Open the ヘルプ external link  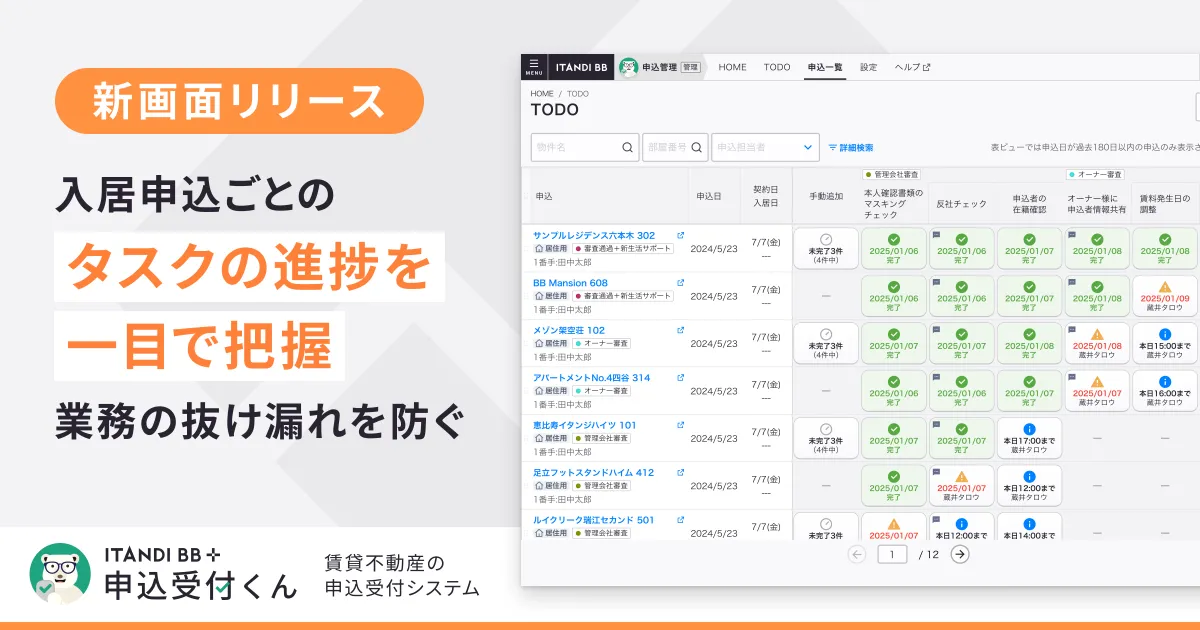(x=912, y=67)
